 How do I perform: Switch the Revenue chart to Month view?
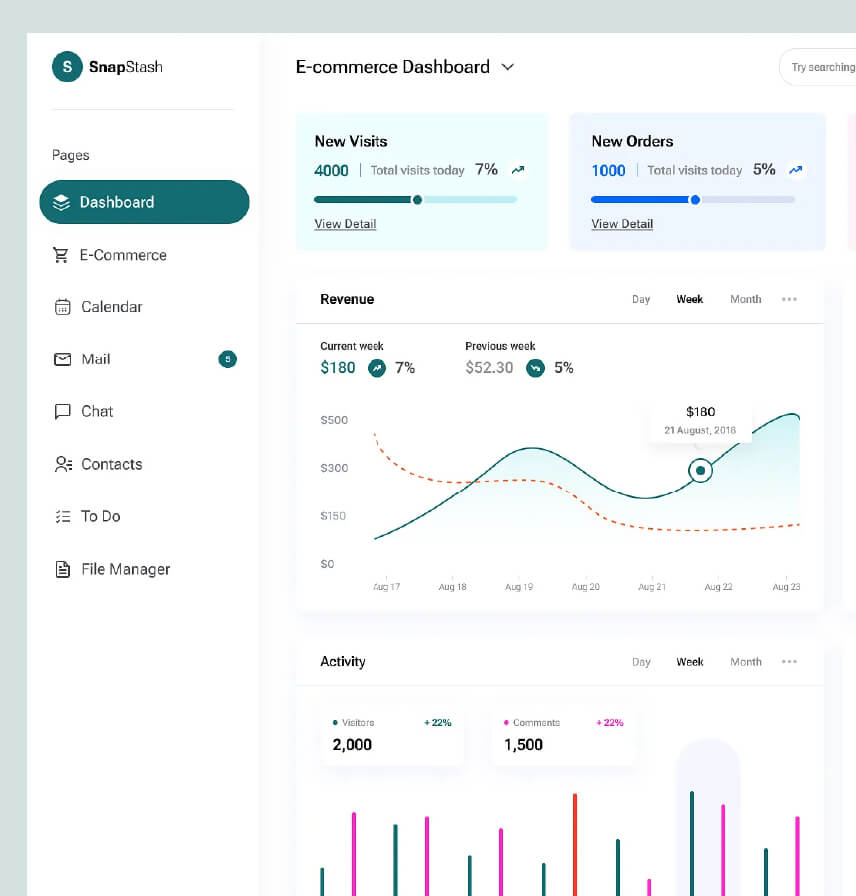click(x=745, y=298)
